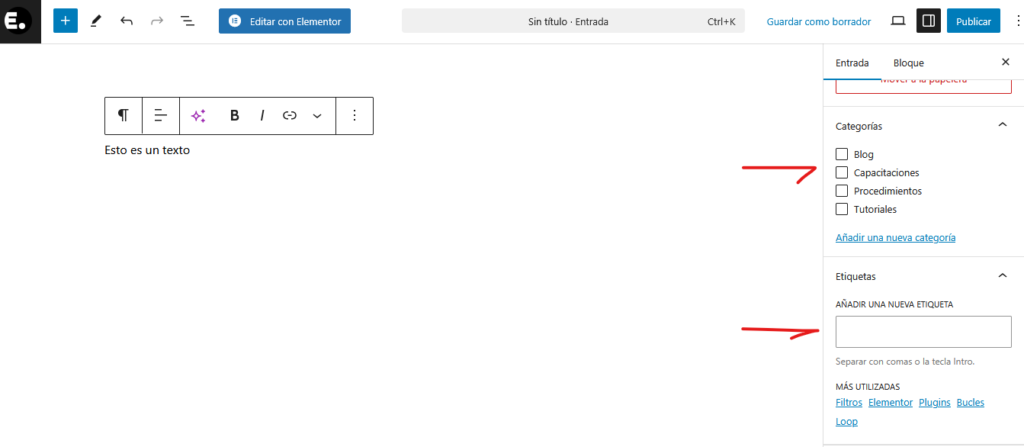Viewport: 1024px width, 447px height.
Task: Click the Publicar button
Action: click(x=973, y=21)
